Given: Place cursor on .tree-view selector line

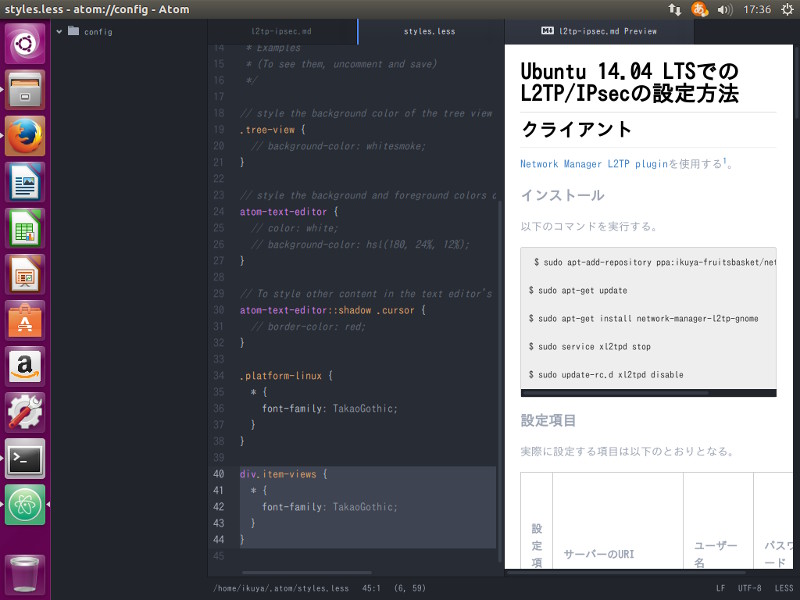Looking at the screenshot, I should pyautogui.click(x=272, y=130).
